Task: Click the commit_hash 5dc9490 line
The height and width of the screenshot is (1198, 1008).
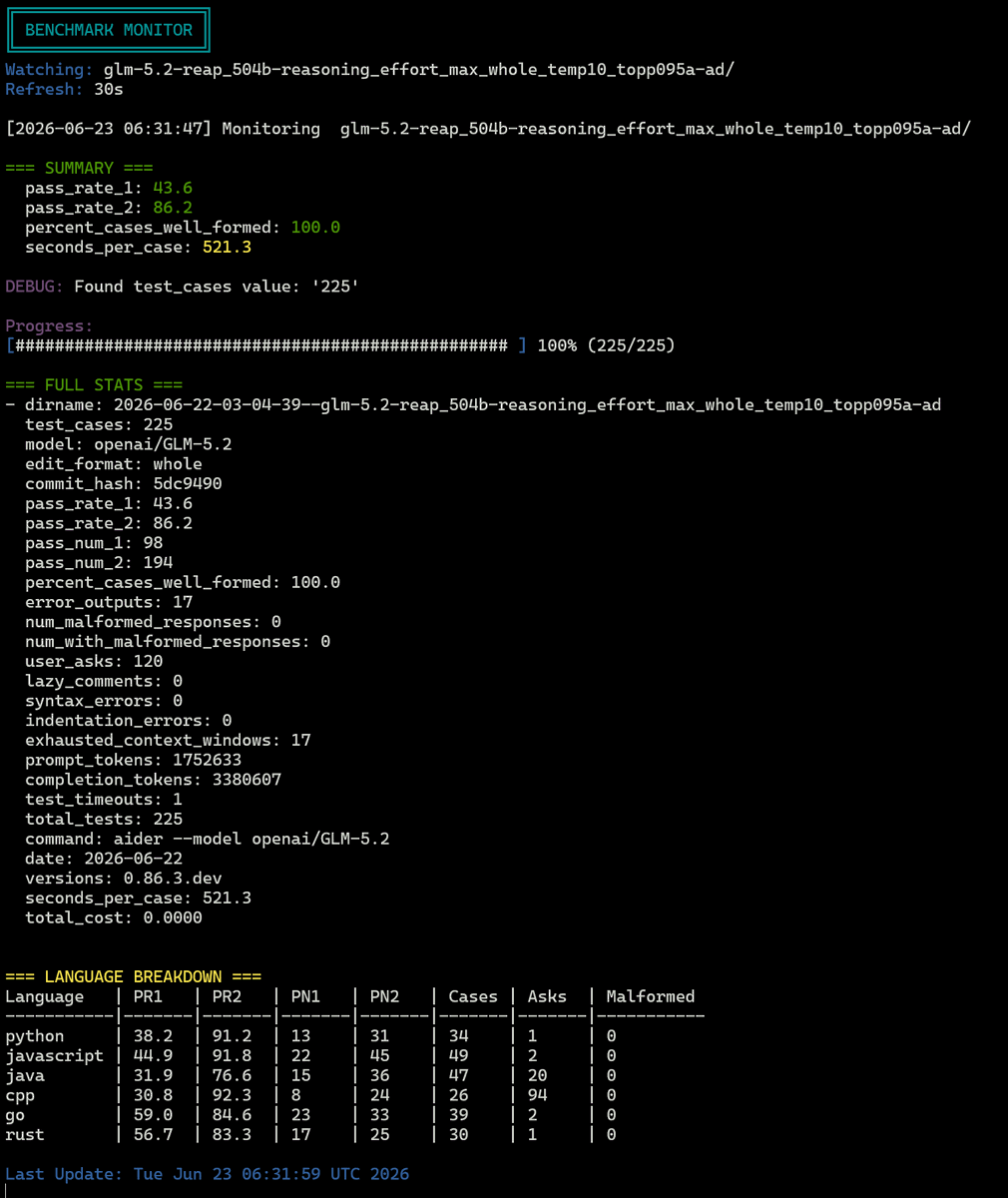Action: [124, 483]
